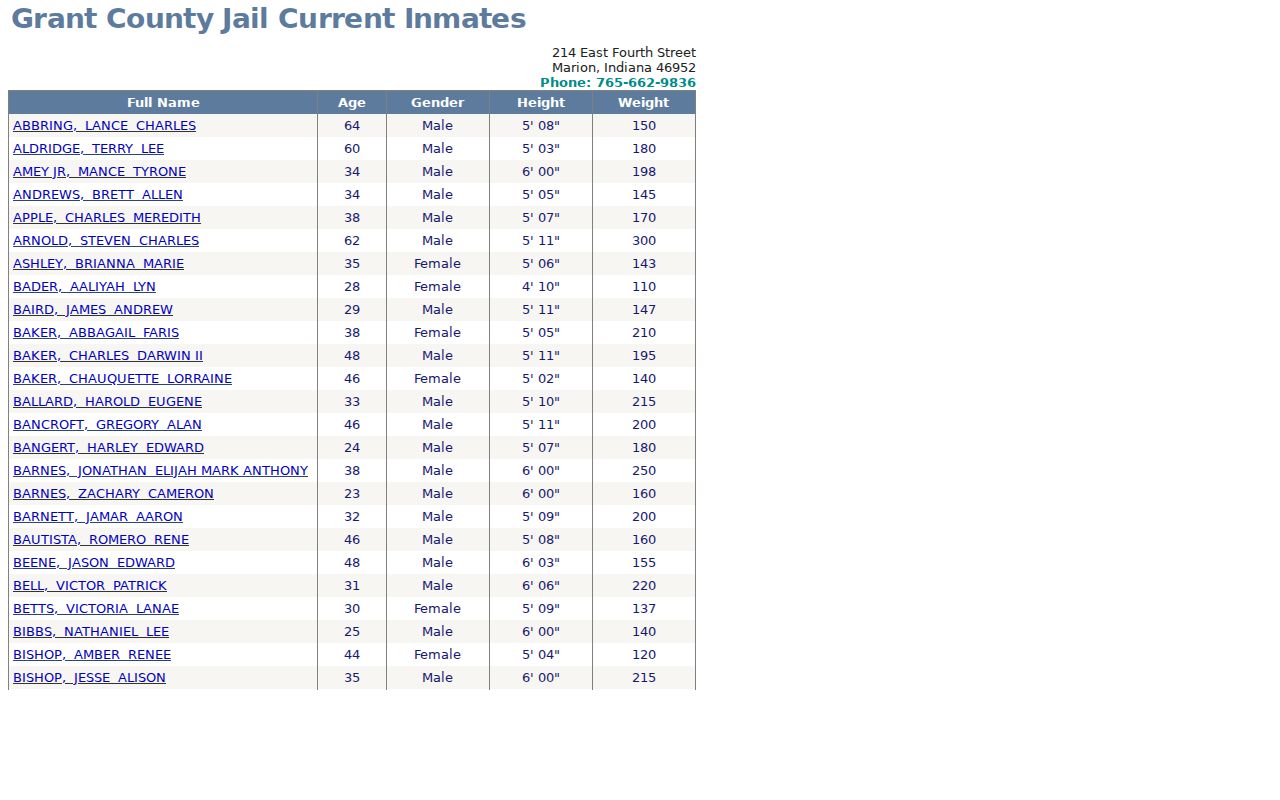Click BARNES, JONATHAN ELIJAH MARK ANTHONY link
Screen dimensions: 1280x800
coord(160,471)
